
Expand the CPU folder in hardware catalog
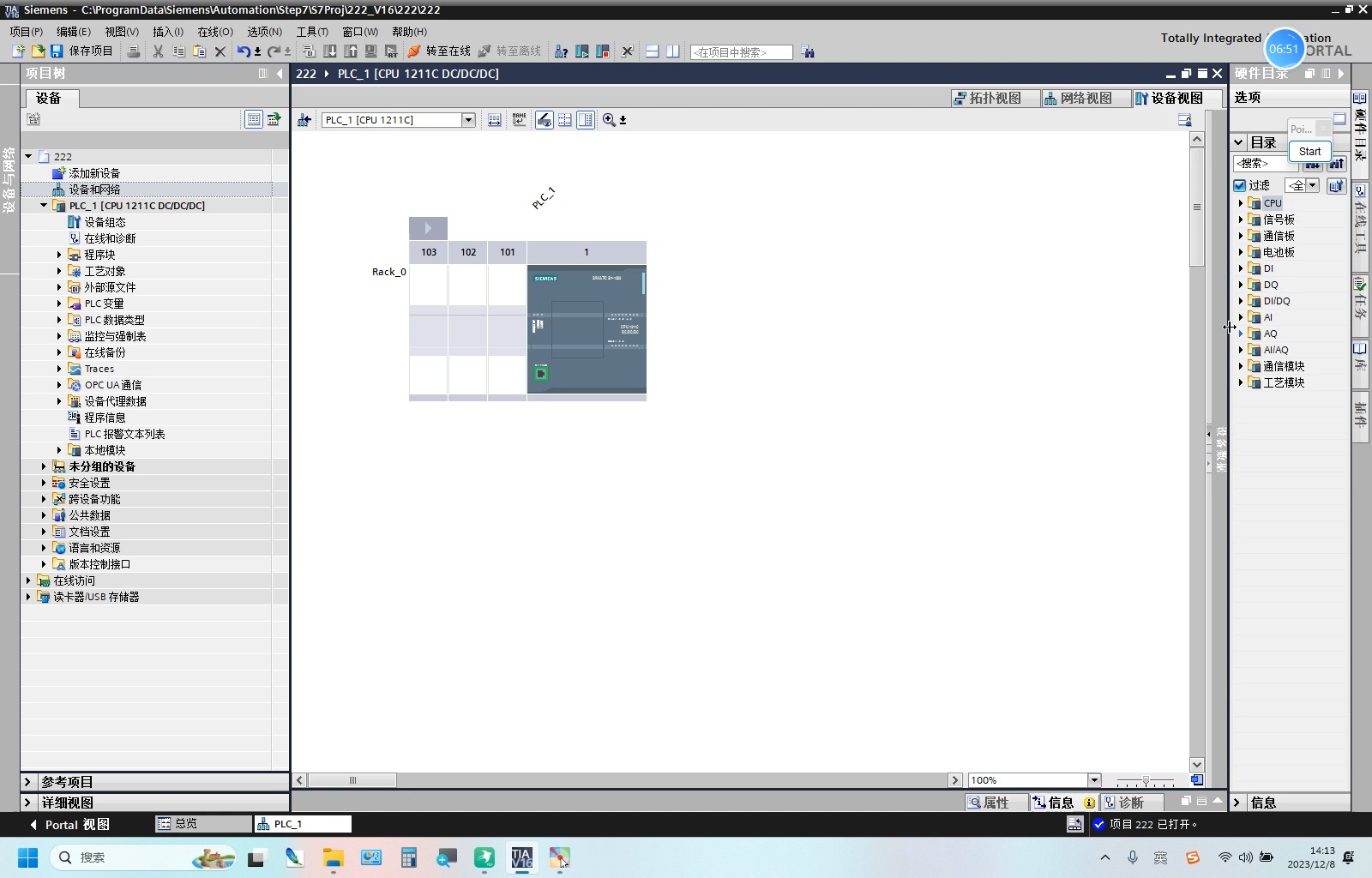click(1241, 203)
